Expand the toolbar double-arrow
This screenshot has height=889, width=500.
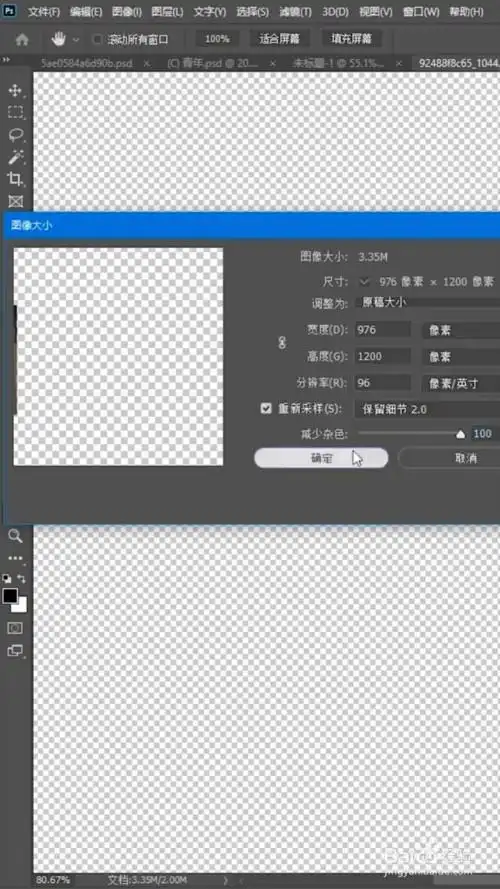tap(7, 59)
